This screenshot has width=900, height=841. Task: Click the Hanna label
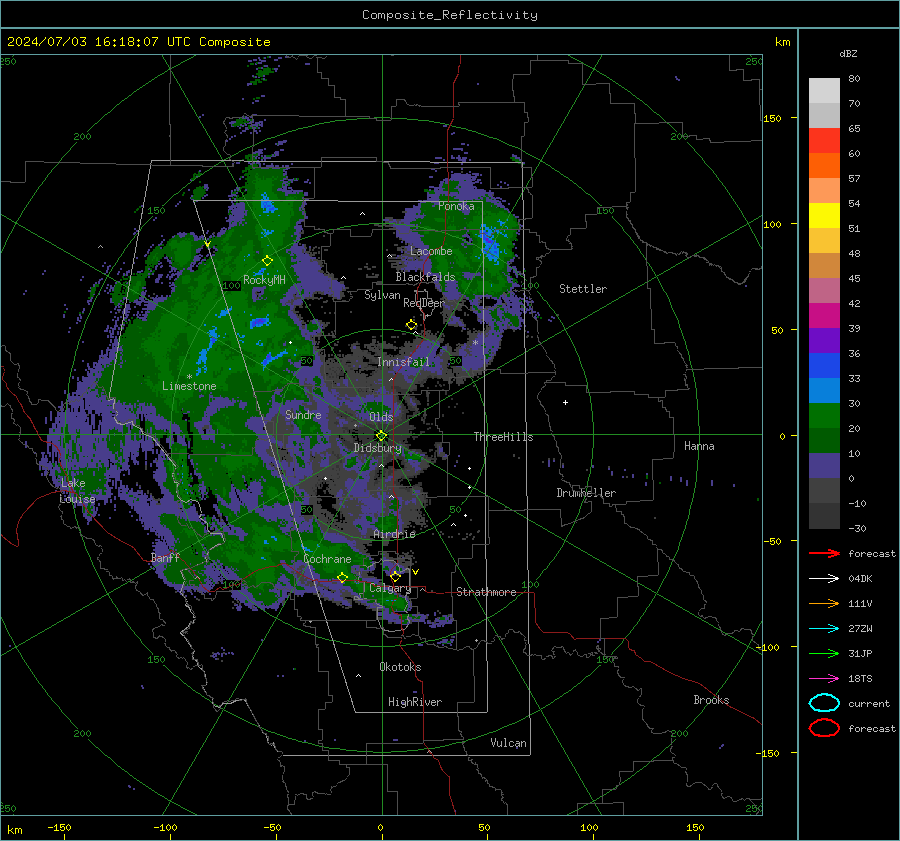[x=699, y=446]
